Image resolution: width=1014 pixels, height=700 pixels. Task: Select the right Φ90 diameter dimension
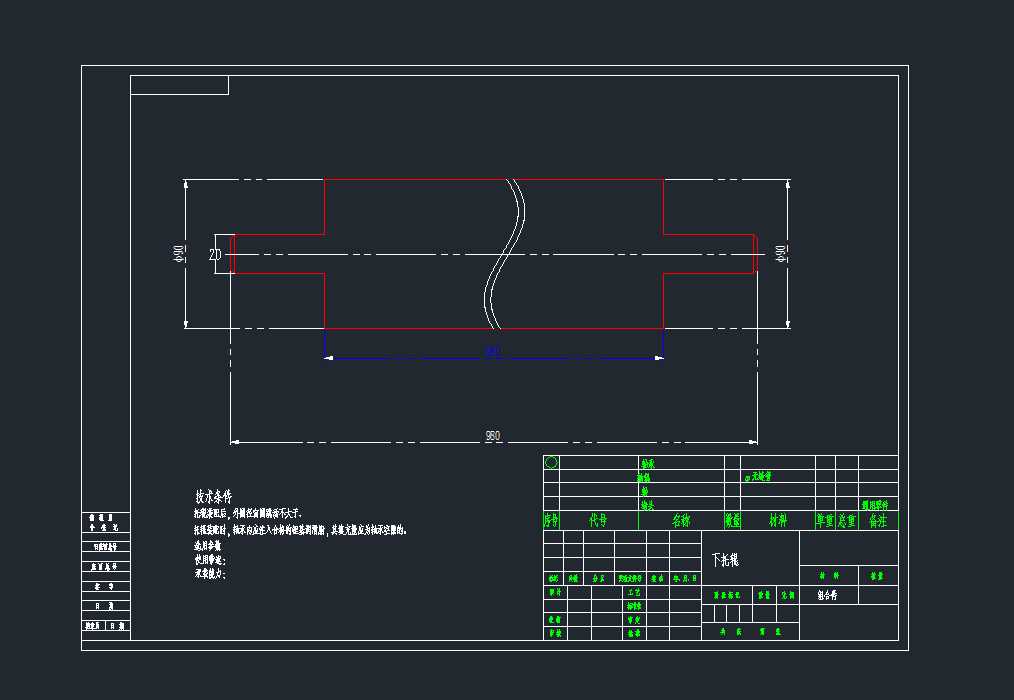781,254
